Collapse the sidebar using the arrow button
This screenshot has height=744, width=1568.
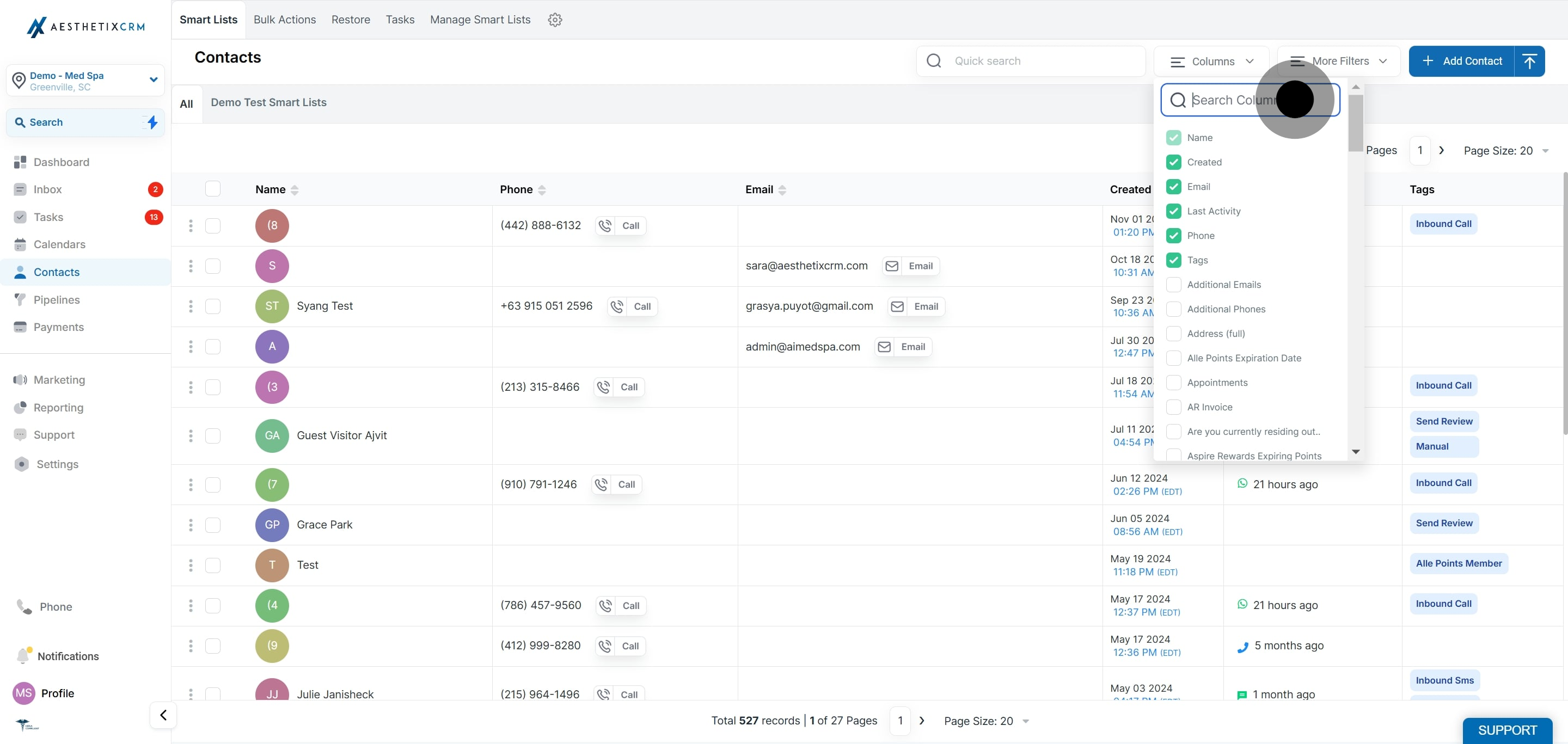163,715
